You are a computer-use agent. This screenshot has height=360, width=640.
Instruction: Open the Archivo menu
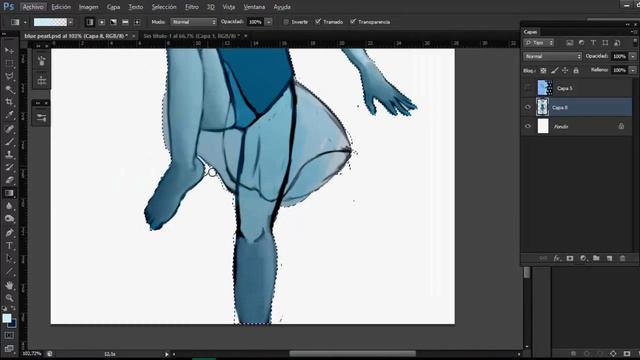pyautogui.click(x=33, y=7)
